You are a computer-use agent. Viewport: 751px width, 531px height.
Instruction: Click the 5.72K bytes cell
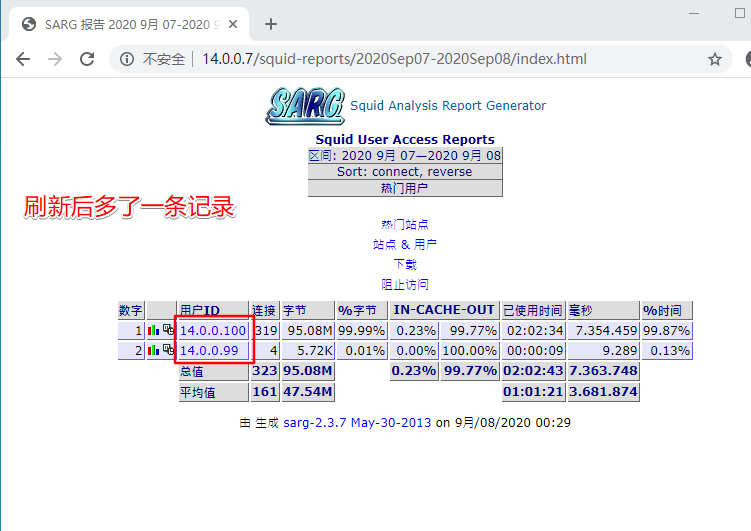pos(307,350)
